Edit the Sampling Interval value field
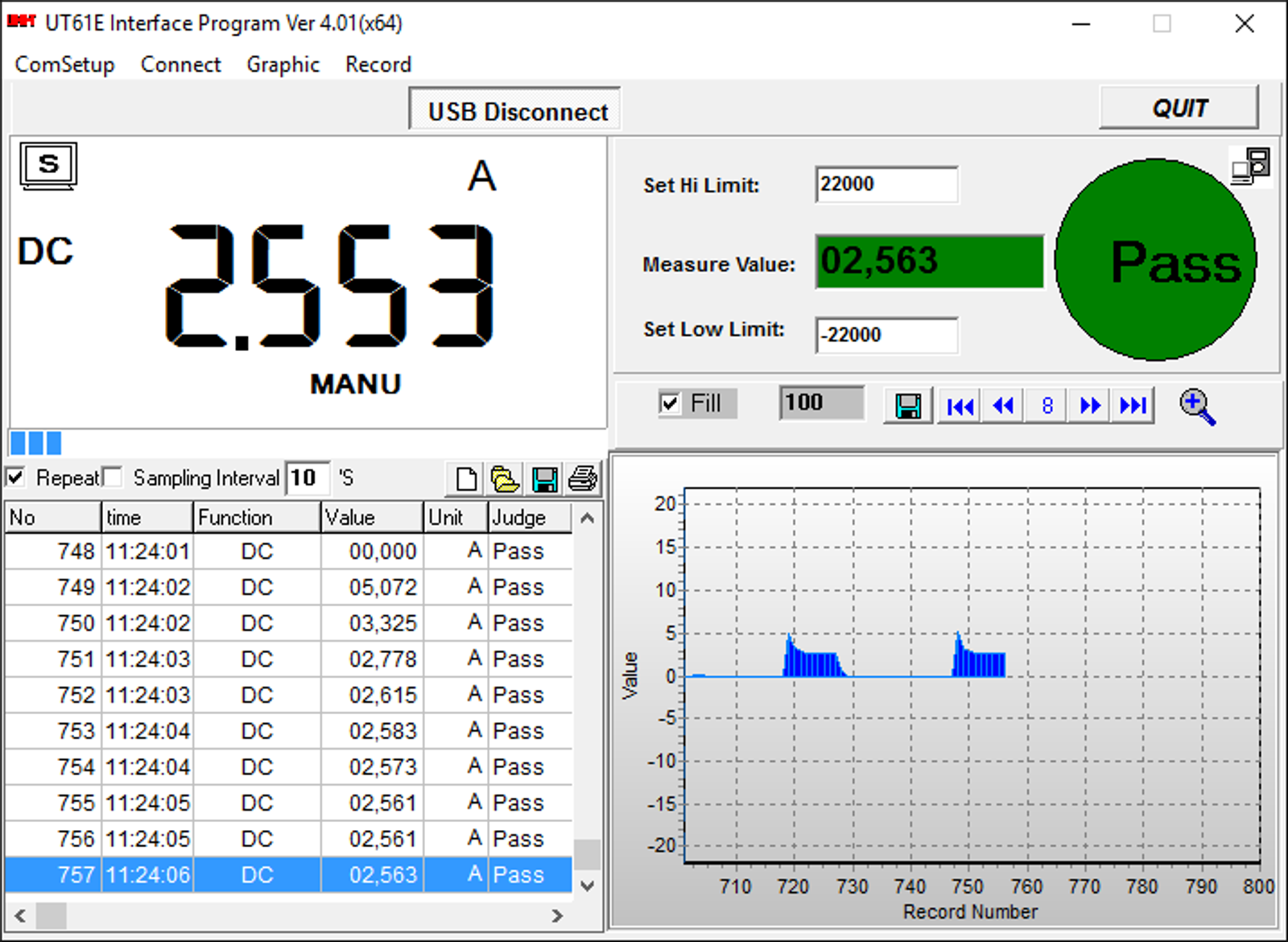 pyautogui.click(x=308, y=478)
